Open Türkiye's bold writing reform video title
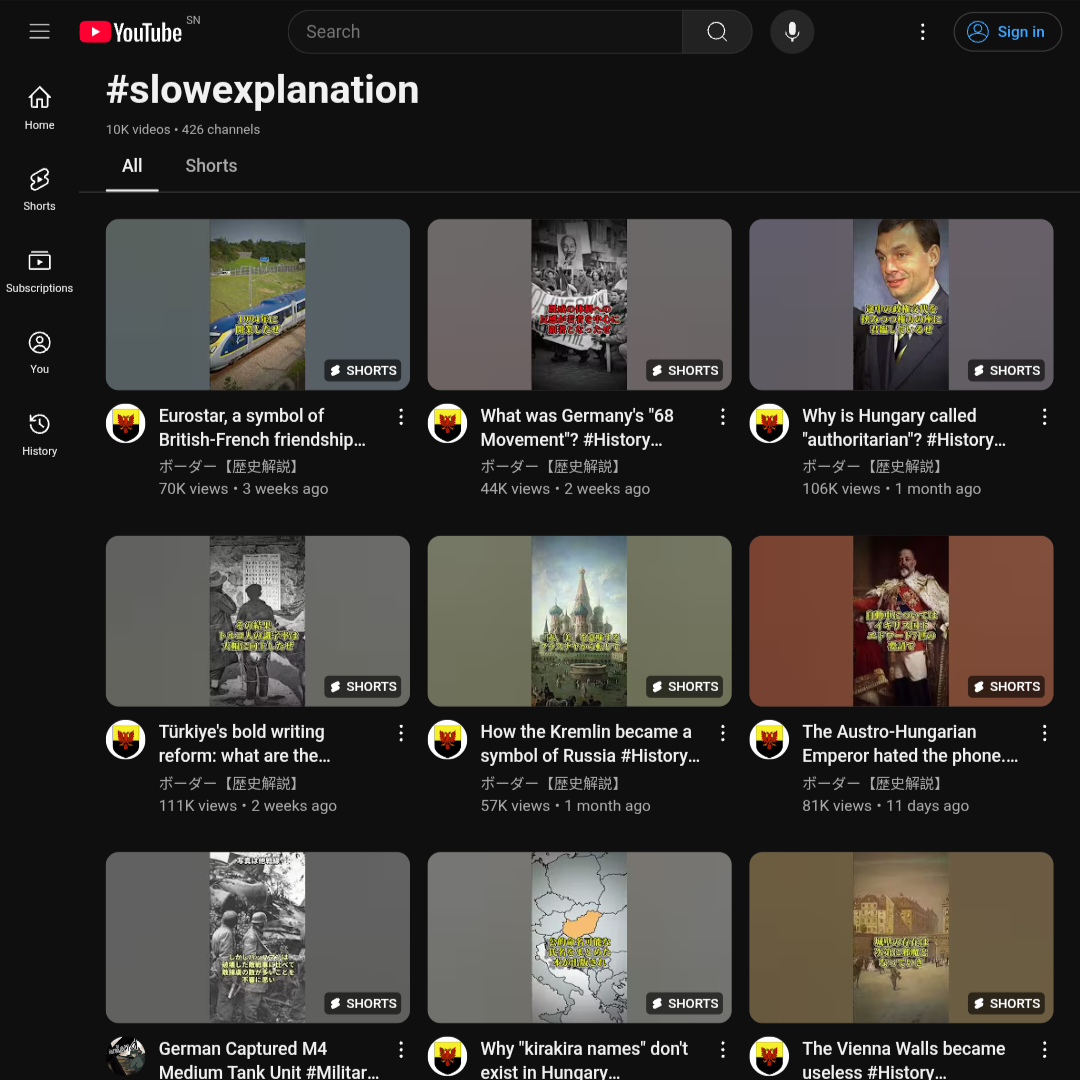 243,744
